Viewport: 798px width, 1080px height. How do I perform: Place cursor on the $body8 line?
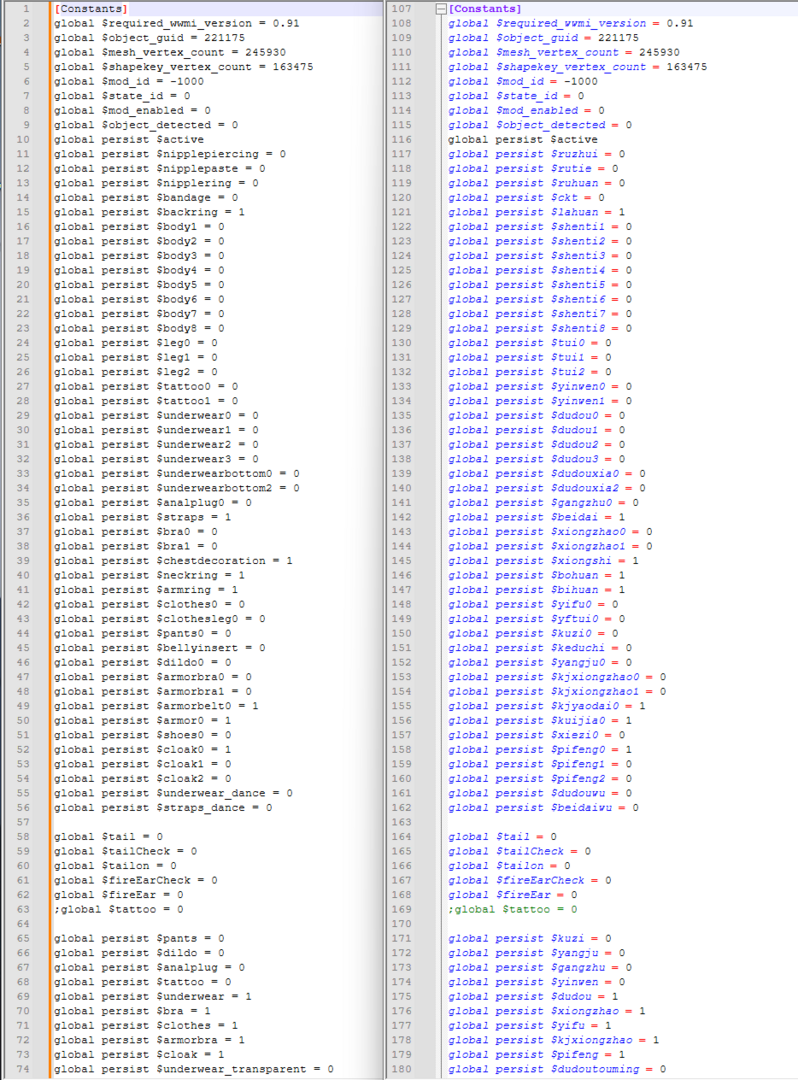click(x=139, y=329)
